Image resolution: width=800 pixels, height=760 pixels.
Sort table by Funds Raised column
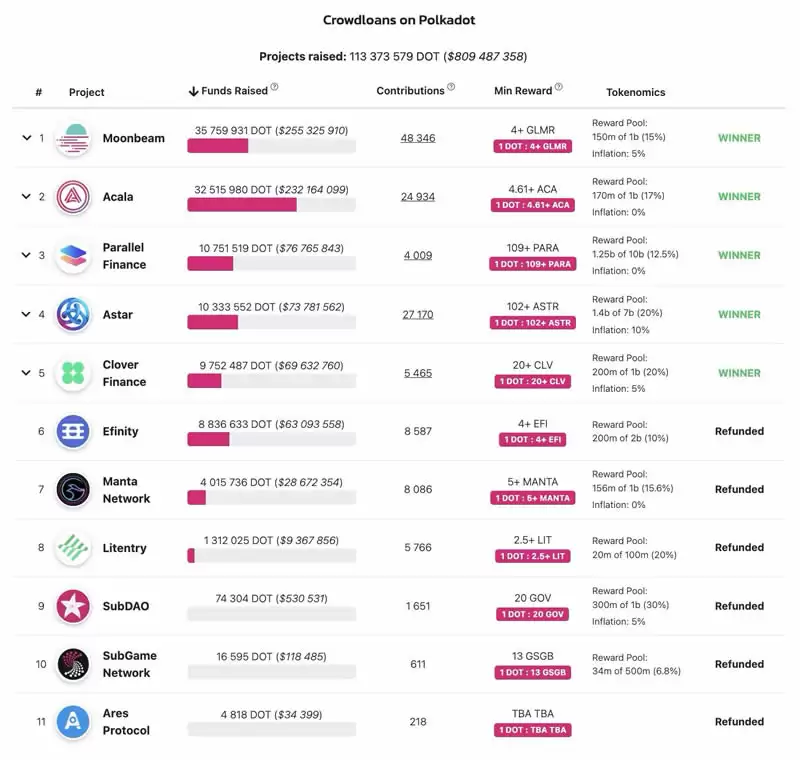[x=229, y=91]
